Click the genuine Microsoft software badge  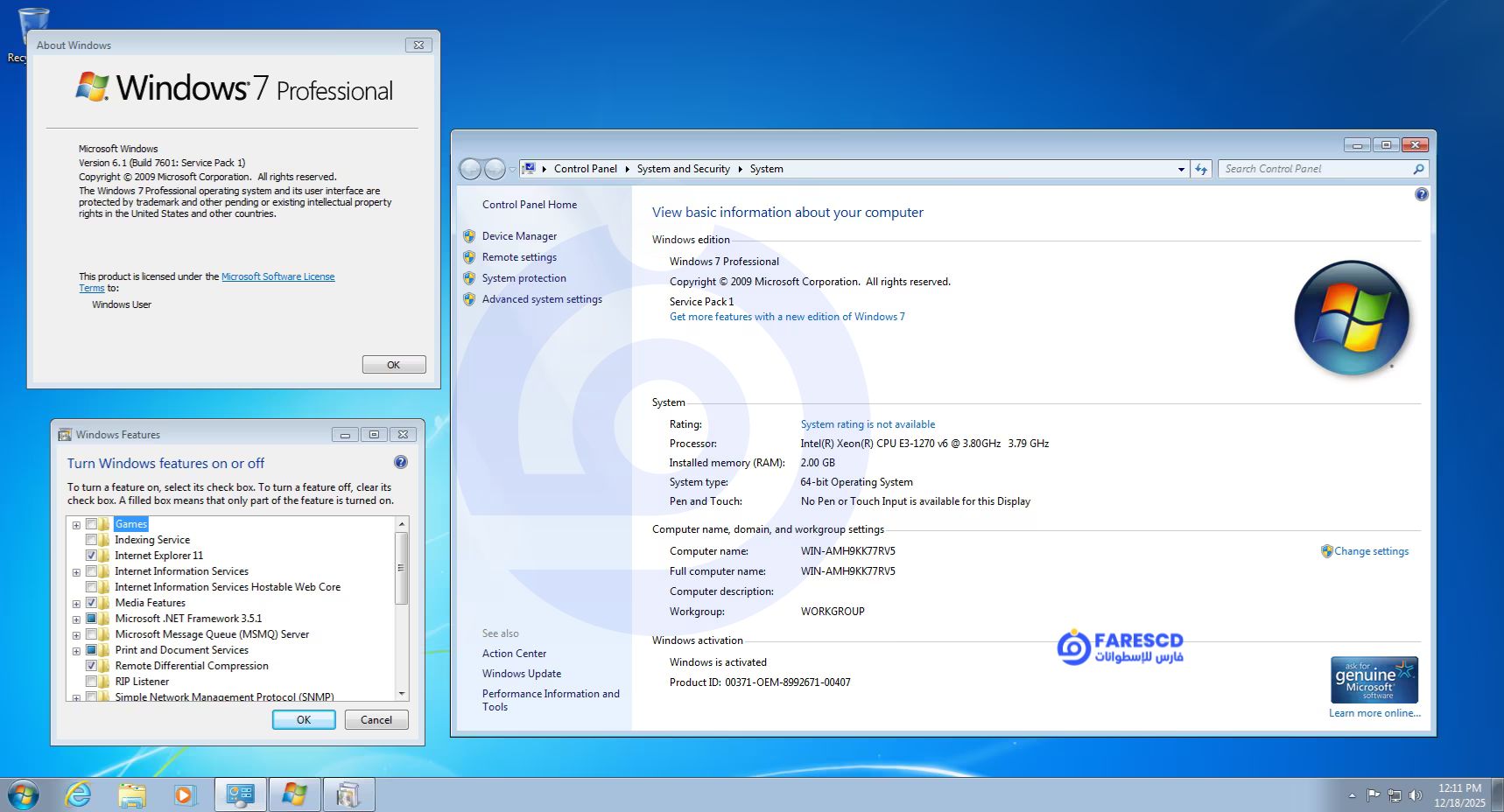pos(1374,680)
